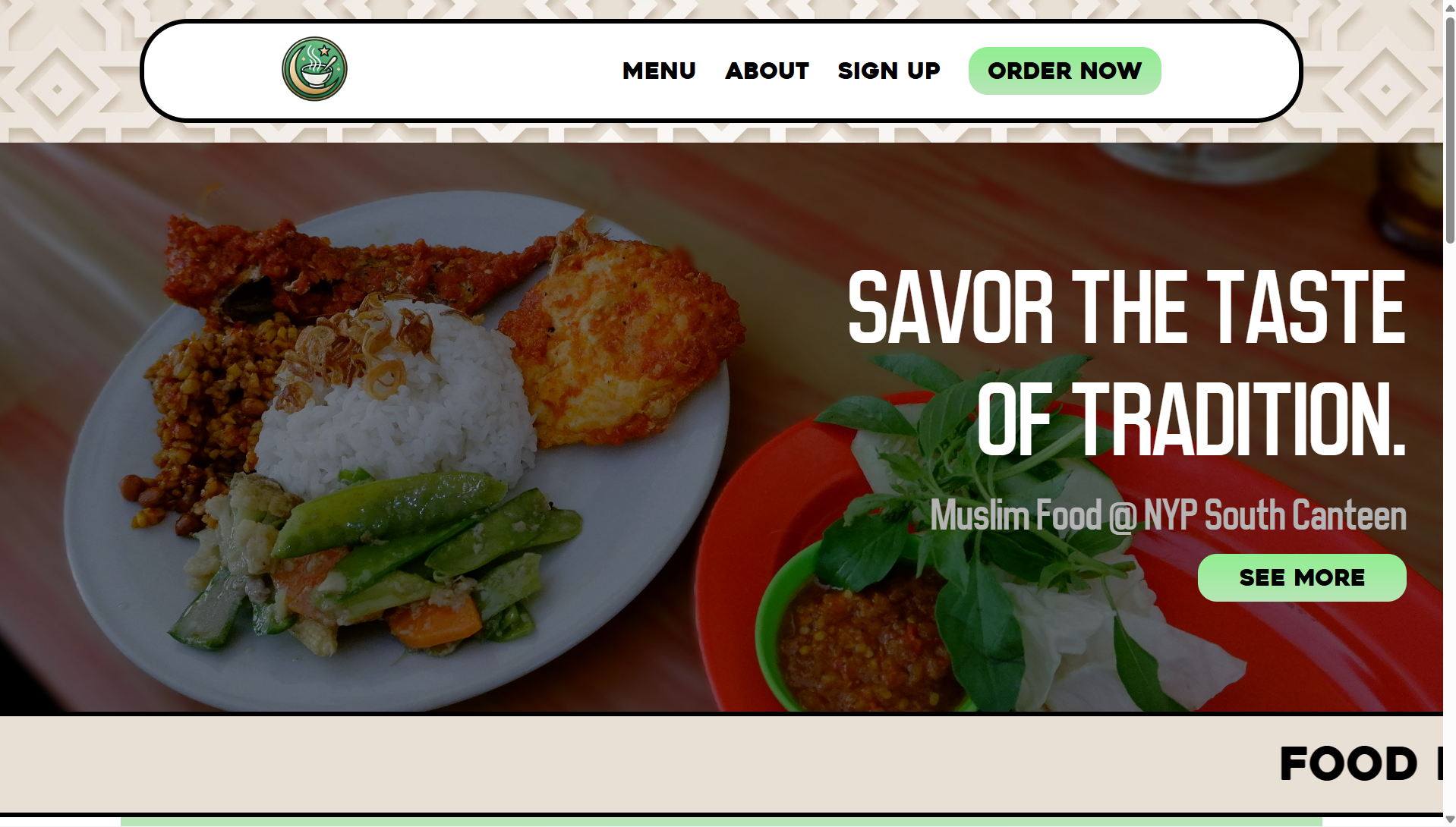Click the stir-fried vegetables on the plate
The width and height of the screenshot is (1456, 827).
click(x=364, y=561)
